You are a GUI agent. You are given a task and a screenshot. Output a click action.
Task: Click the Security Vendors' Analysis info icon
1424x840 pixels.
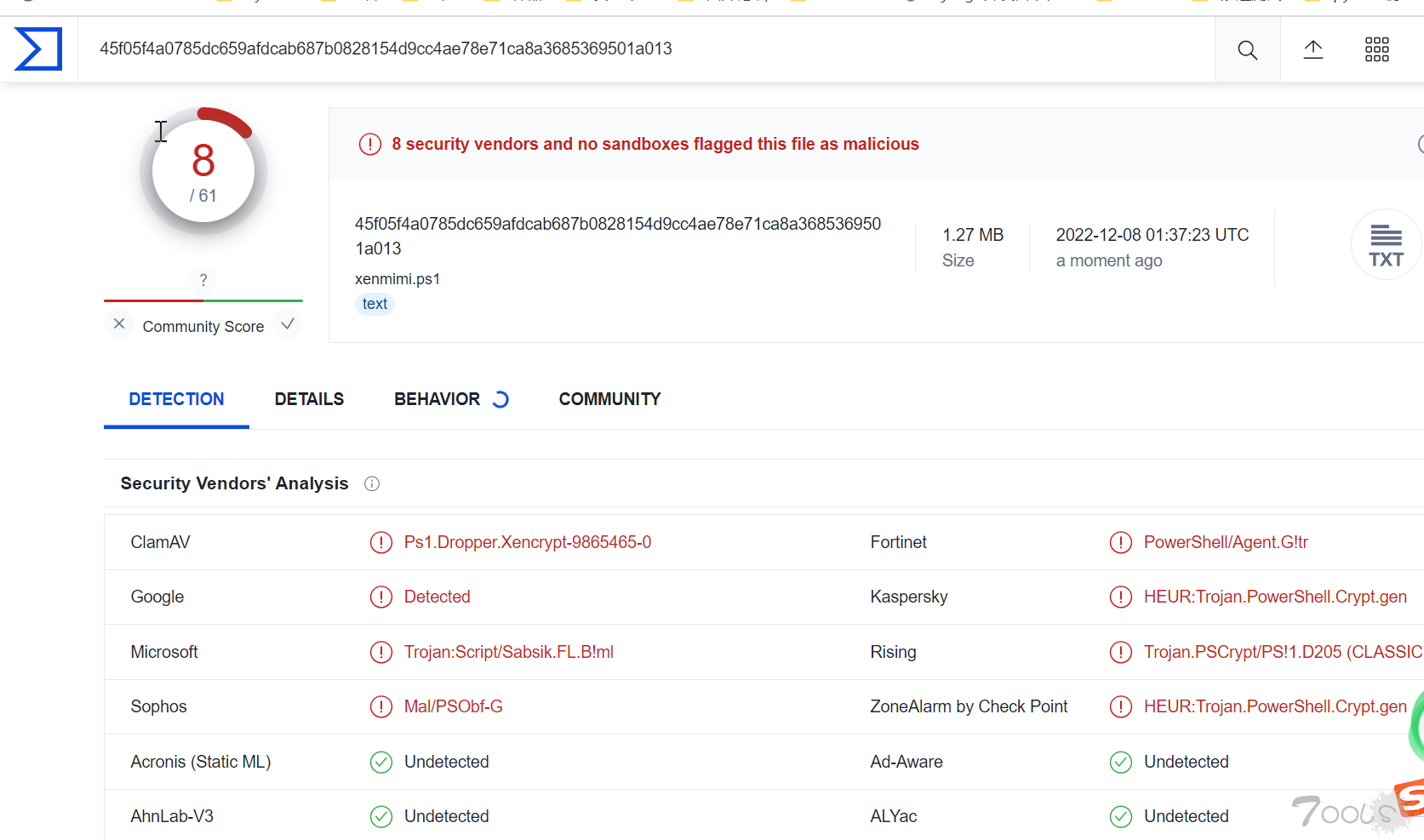(x=372, y=483)
